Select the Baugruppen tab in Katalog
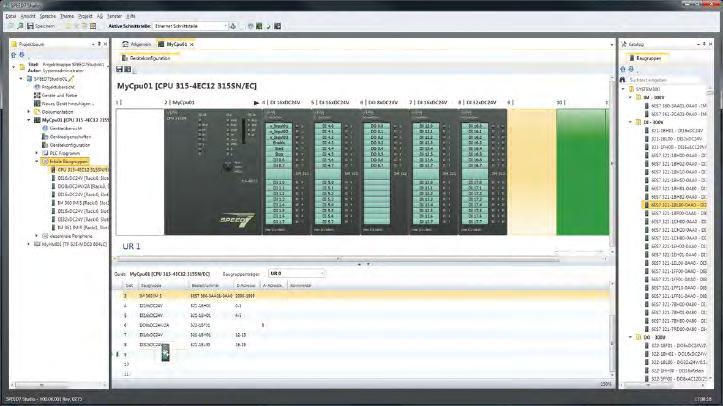Image resolution: width=723 pixels, height=406 pixels. (648, 58)
